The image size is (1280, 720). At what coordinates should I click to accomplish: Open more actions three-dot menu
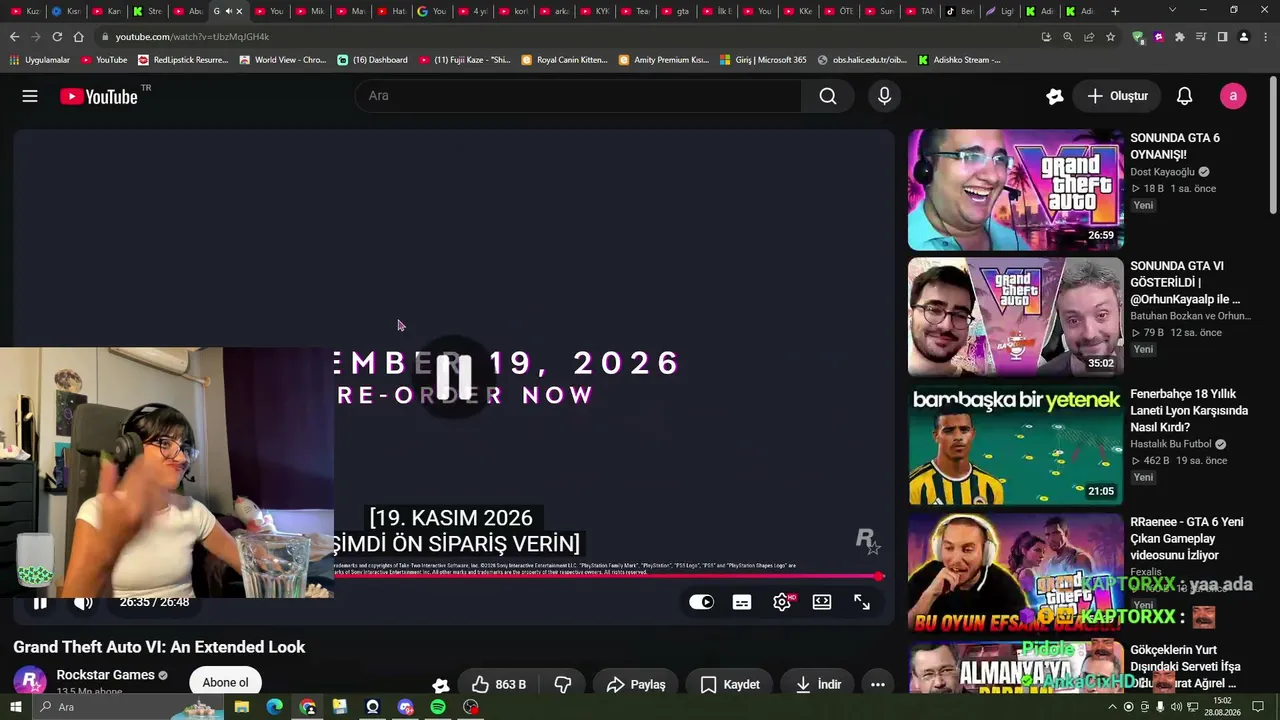[x=877, y=684]
